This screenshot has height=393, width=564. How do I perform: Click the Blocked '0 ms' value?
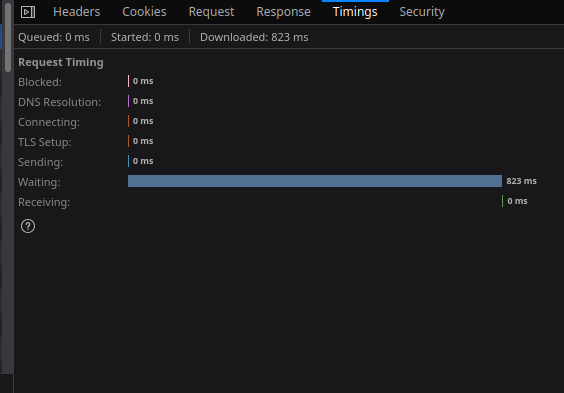[143, 81]
